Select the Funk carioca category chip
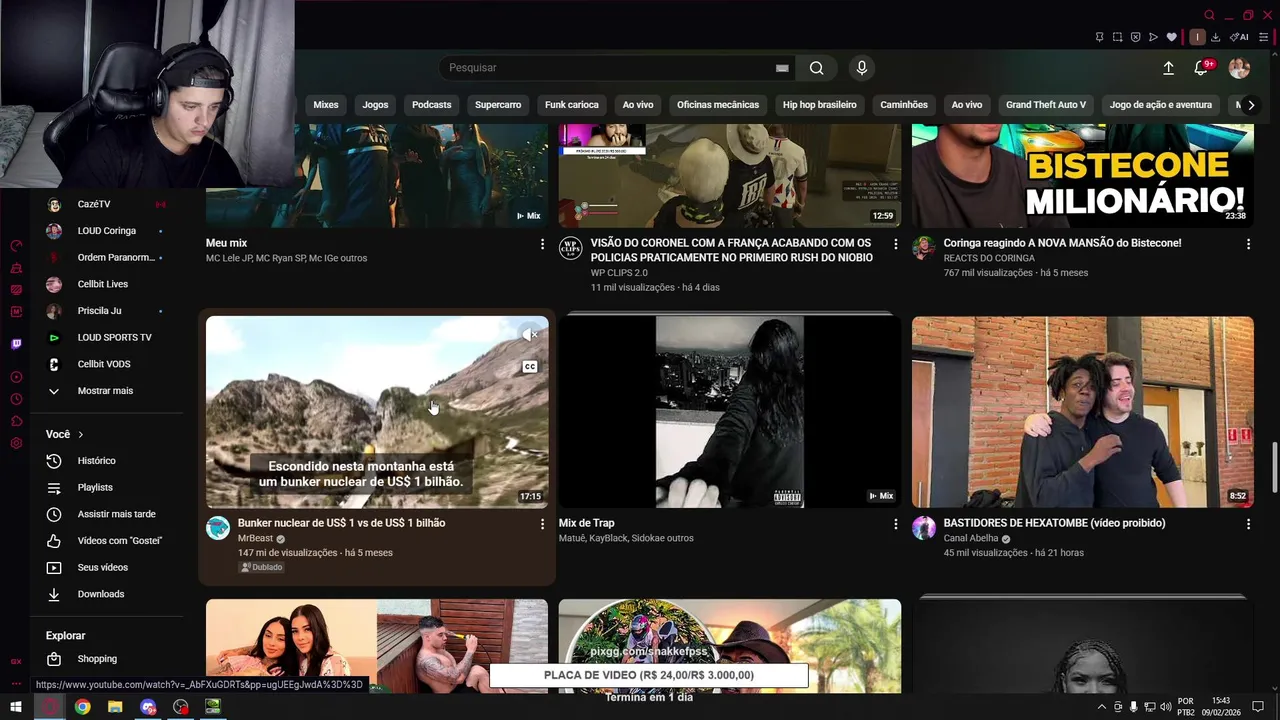The height and width of the screenshot is (720, 1280). pyautogui.click(x=572, y=105)
